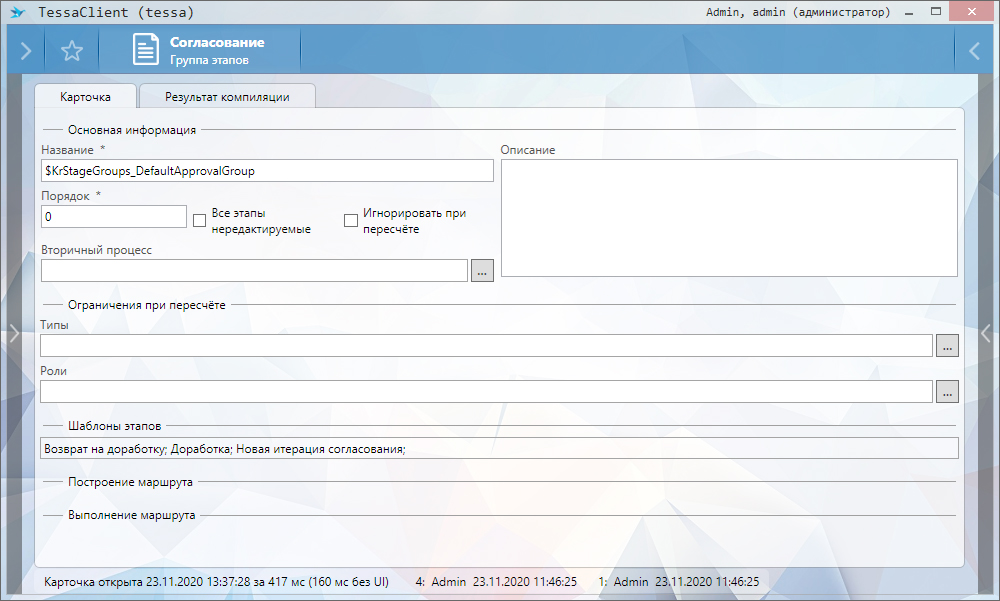Viewport: 1000px width, 601px height.
Task: Click the document icon beside Согласование
Action: coord(146,52)
